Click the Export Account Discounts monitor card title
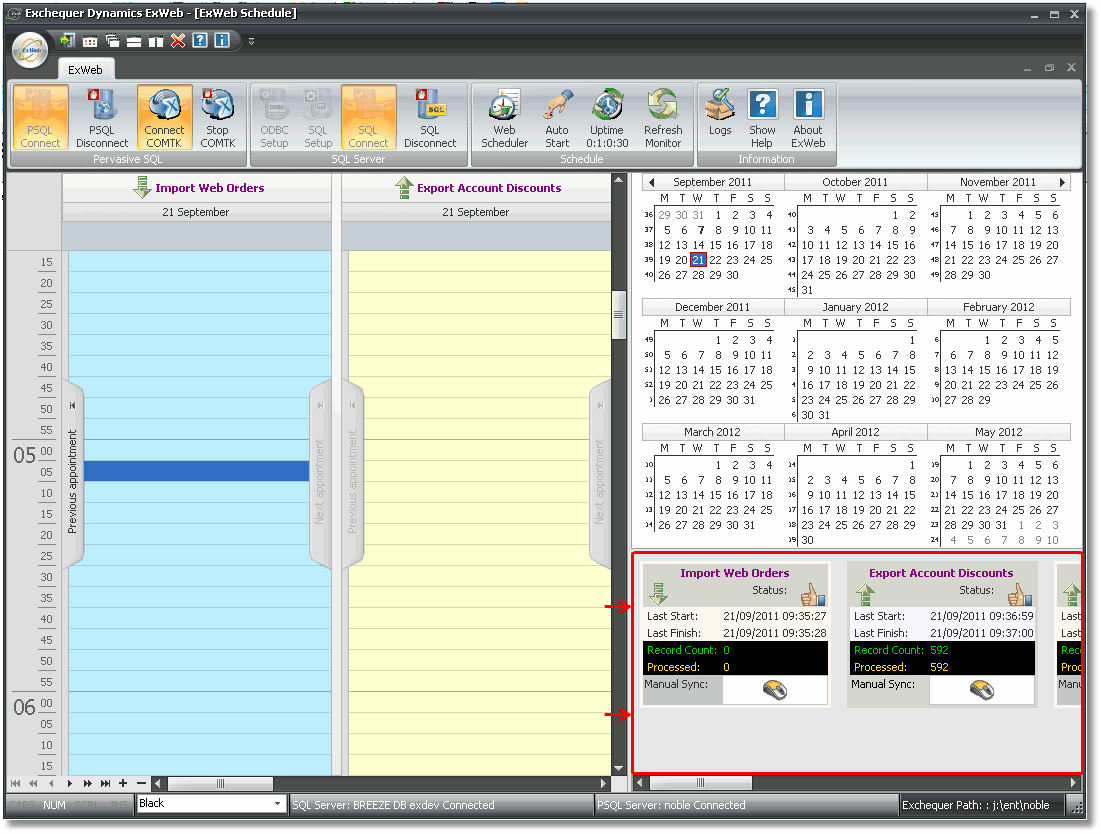 [941, 573]
